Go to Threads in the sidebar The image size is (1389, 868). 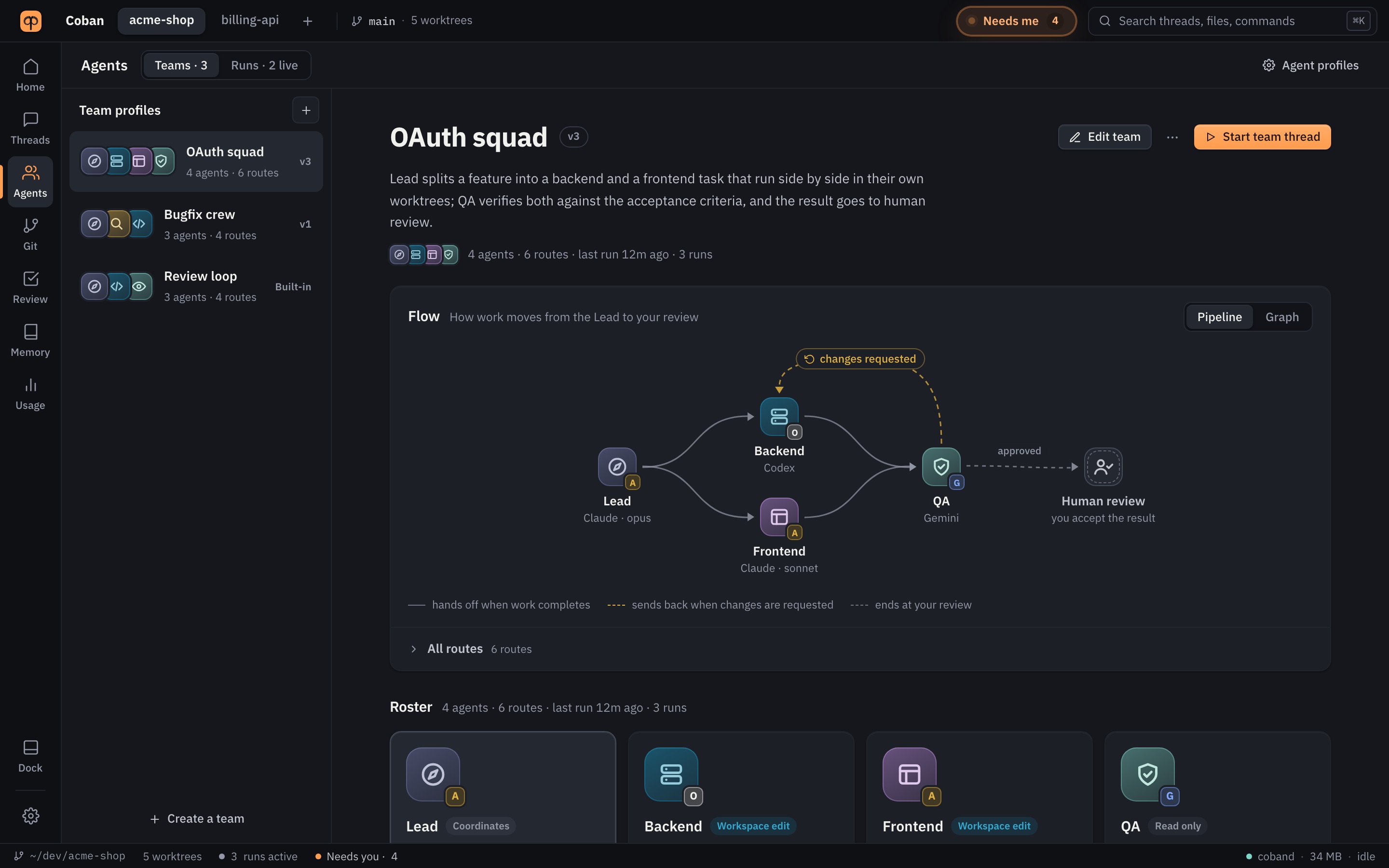pyautogui.click(x=30, y=129)
